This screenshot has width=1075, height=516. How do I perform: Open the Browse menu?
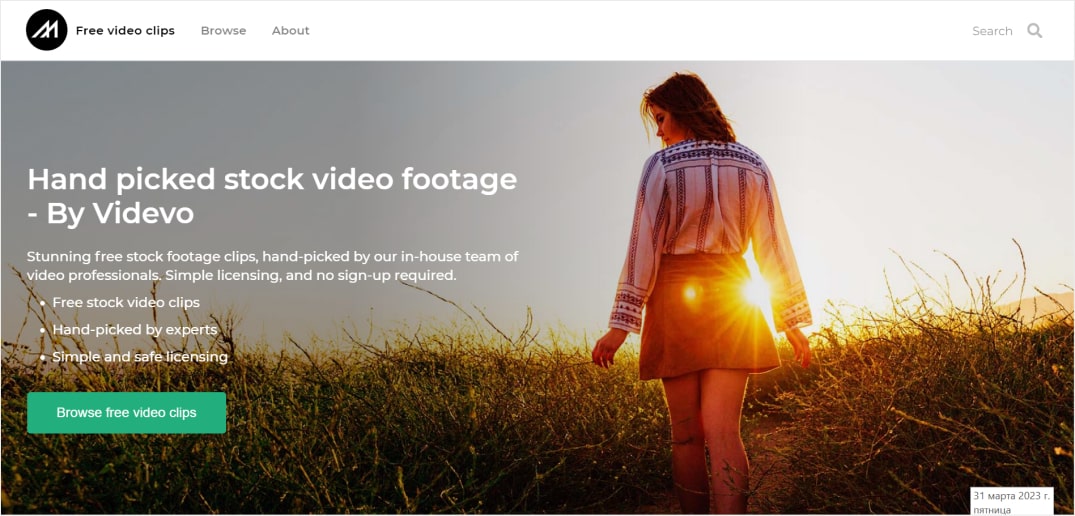coord(224,31)
